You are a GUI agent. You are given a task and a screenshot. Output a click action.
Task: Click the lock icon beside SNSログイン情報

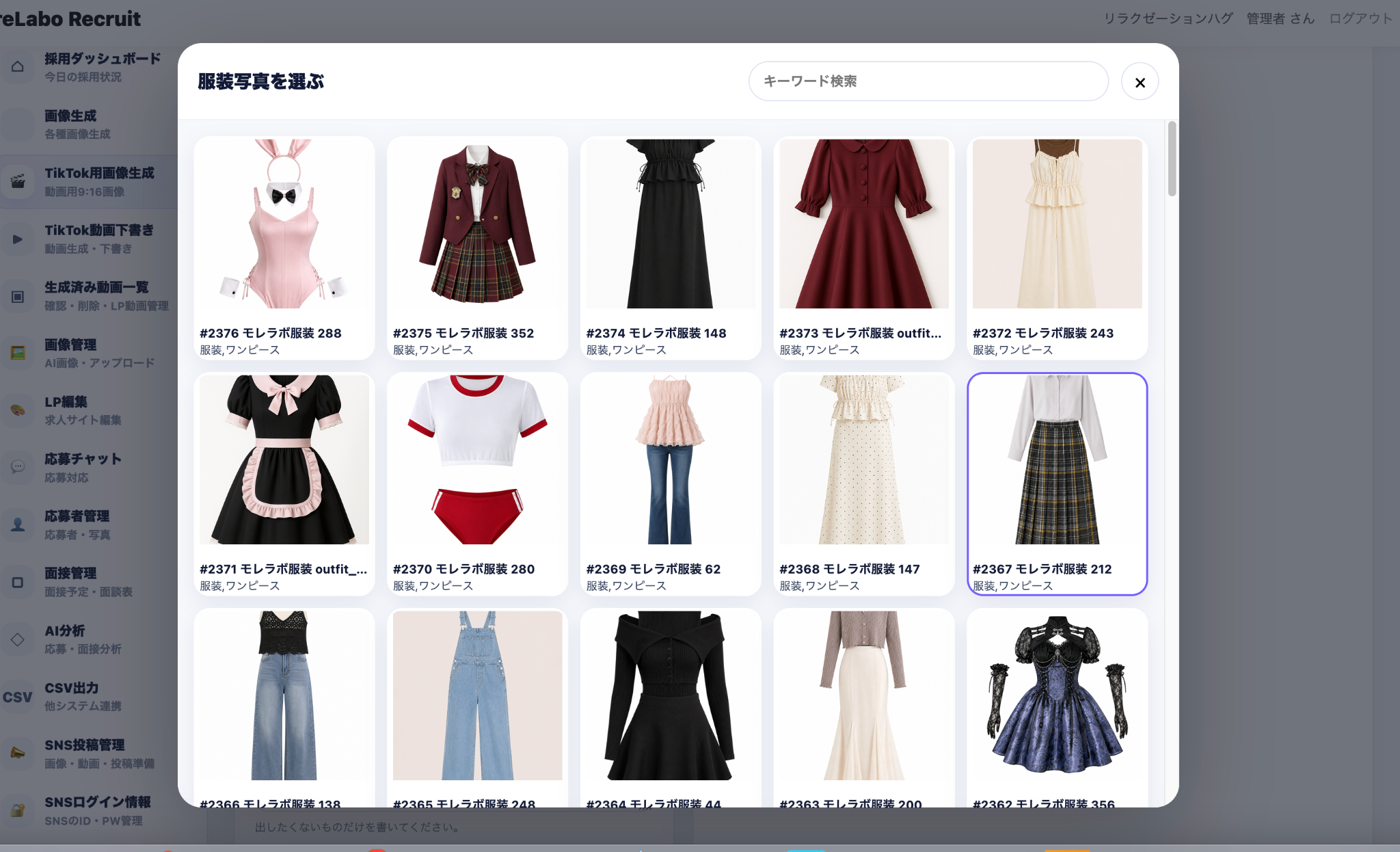click(x=18, y=810)
